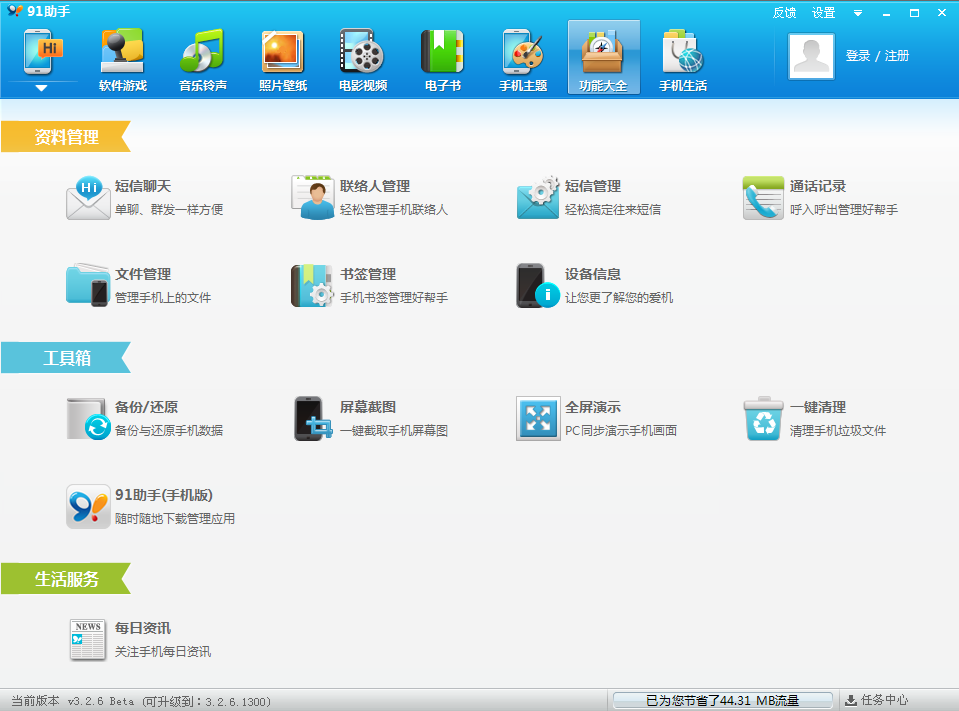Screen dimensions: 959x711
Task: Open the phone device icon with Hi bubble
Action: pos(43,51)
